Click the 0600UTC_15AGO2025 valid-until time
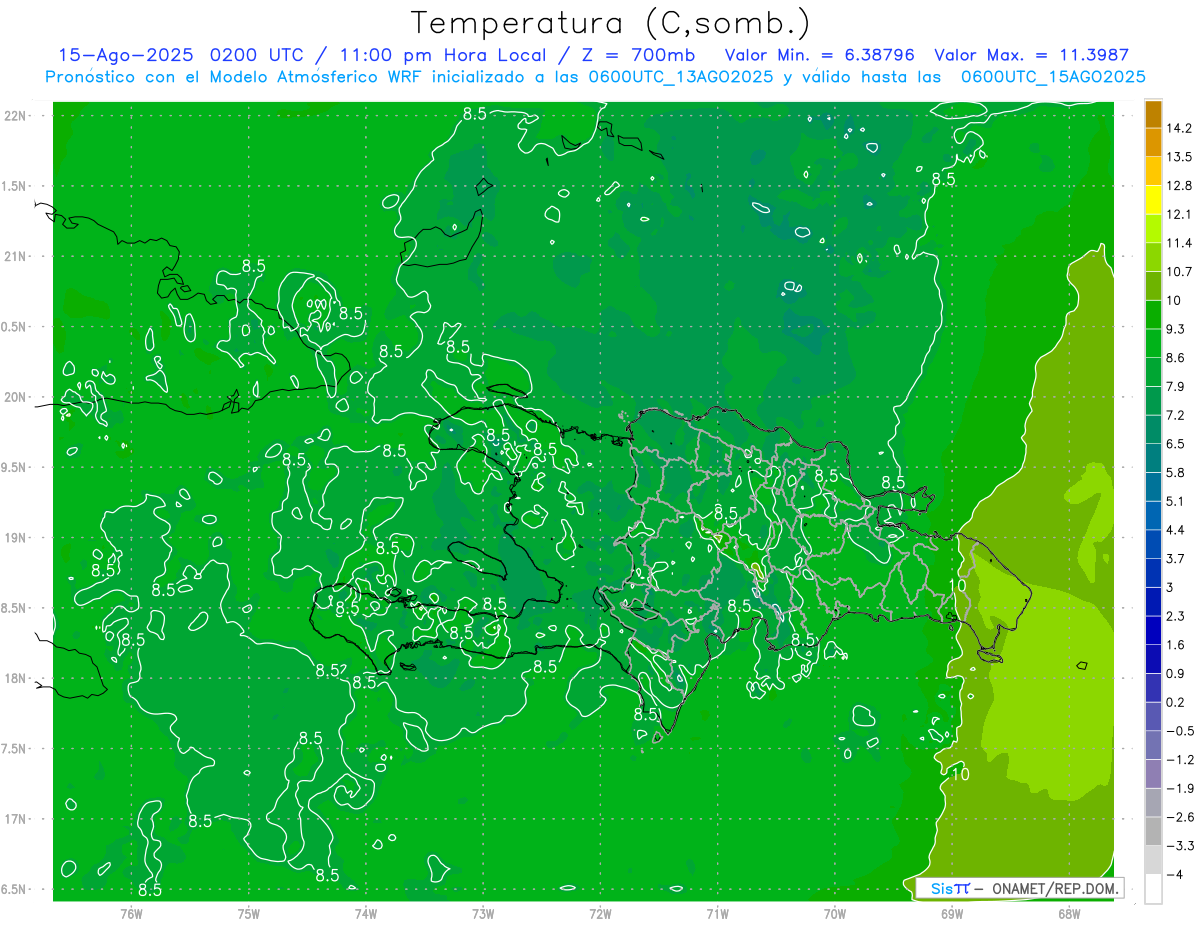 pos(1053,77)
